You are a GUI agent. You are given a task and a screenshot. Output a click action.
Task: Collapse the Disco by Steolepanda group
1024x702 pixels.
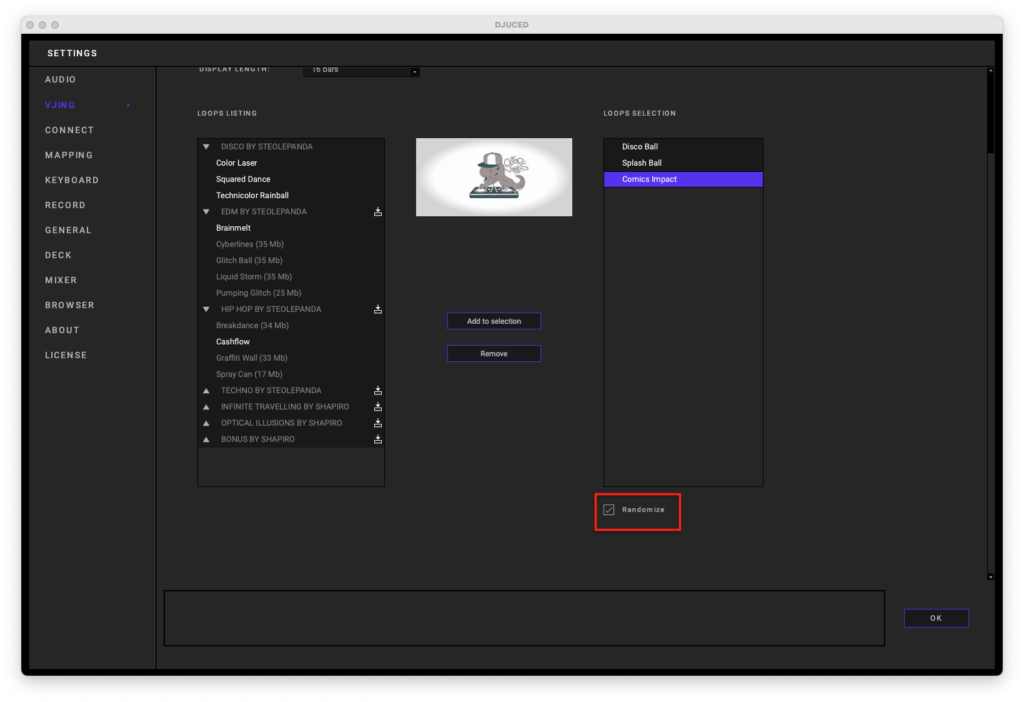click(x=206, y=147)
